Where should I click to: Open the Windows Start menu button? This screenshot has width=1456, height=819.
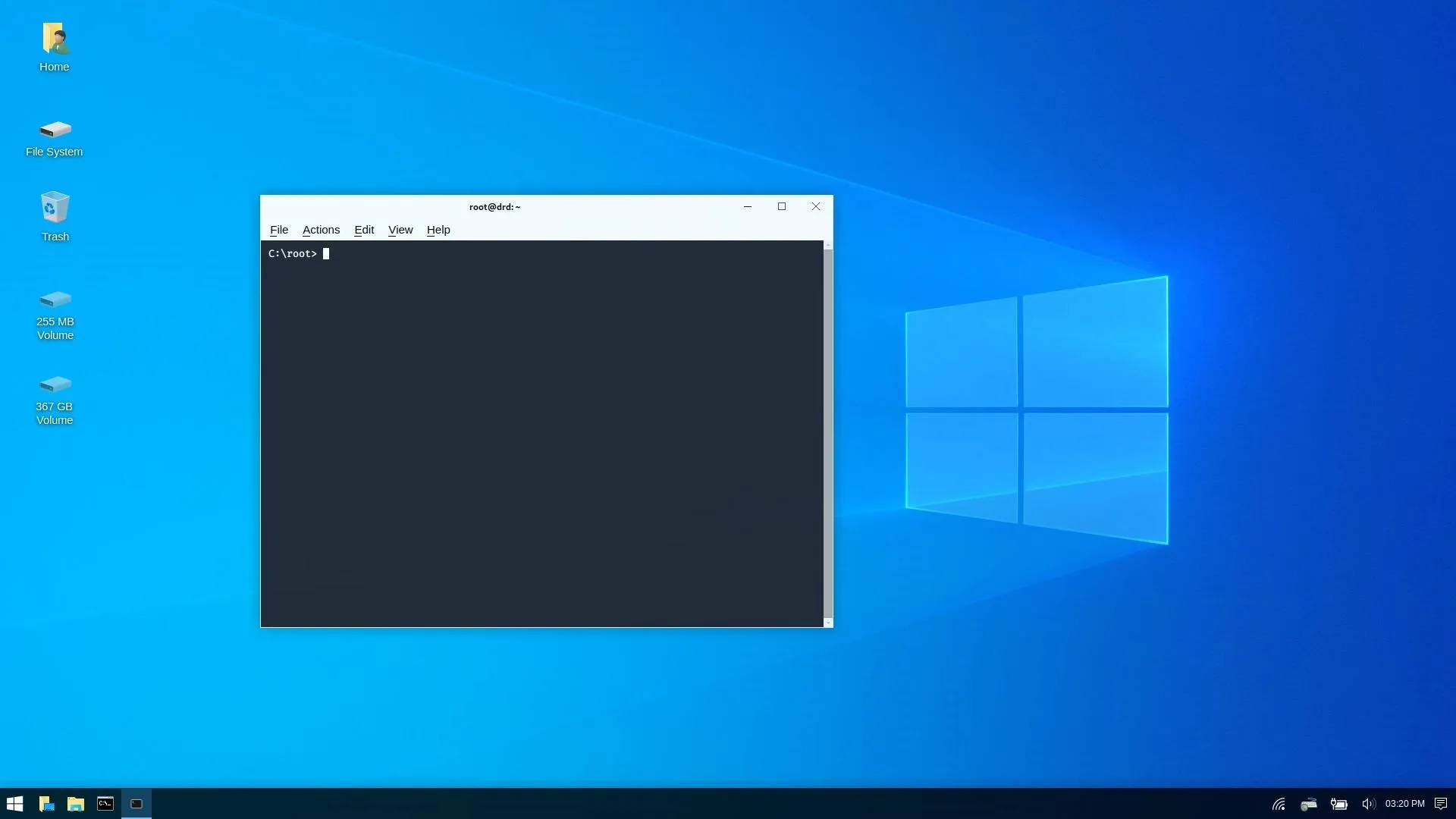[x=14, y=804]
